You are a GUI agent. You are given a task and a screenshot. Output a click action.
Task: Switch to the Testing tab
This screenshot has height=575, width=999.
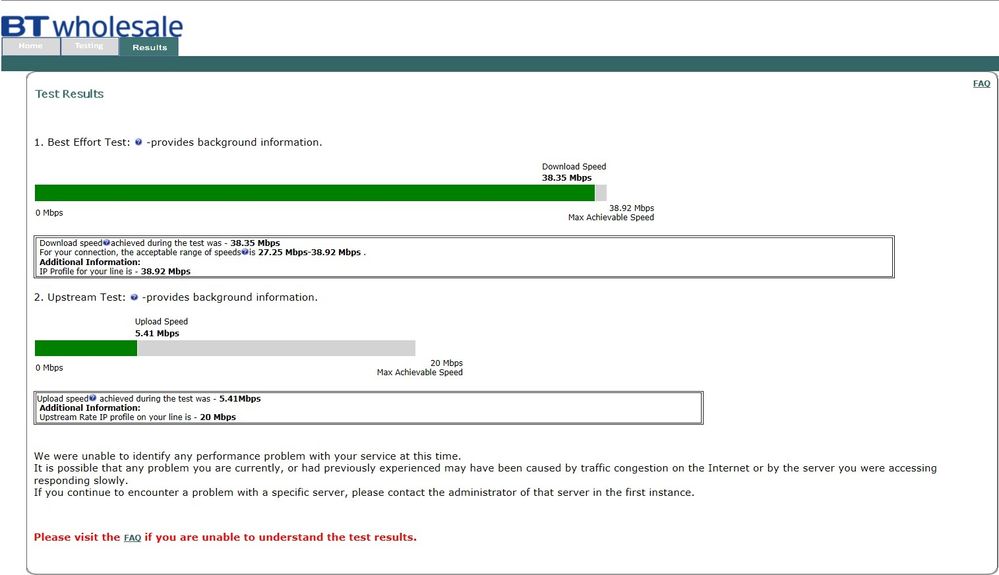[x=89, y=46]
